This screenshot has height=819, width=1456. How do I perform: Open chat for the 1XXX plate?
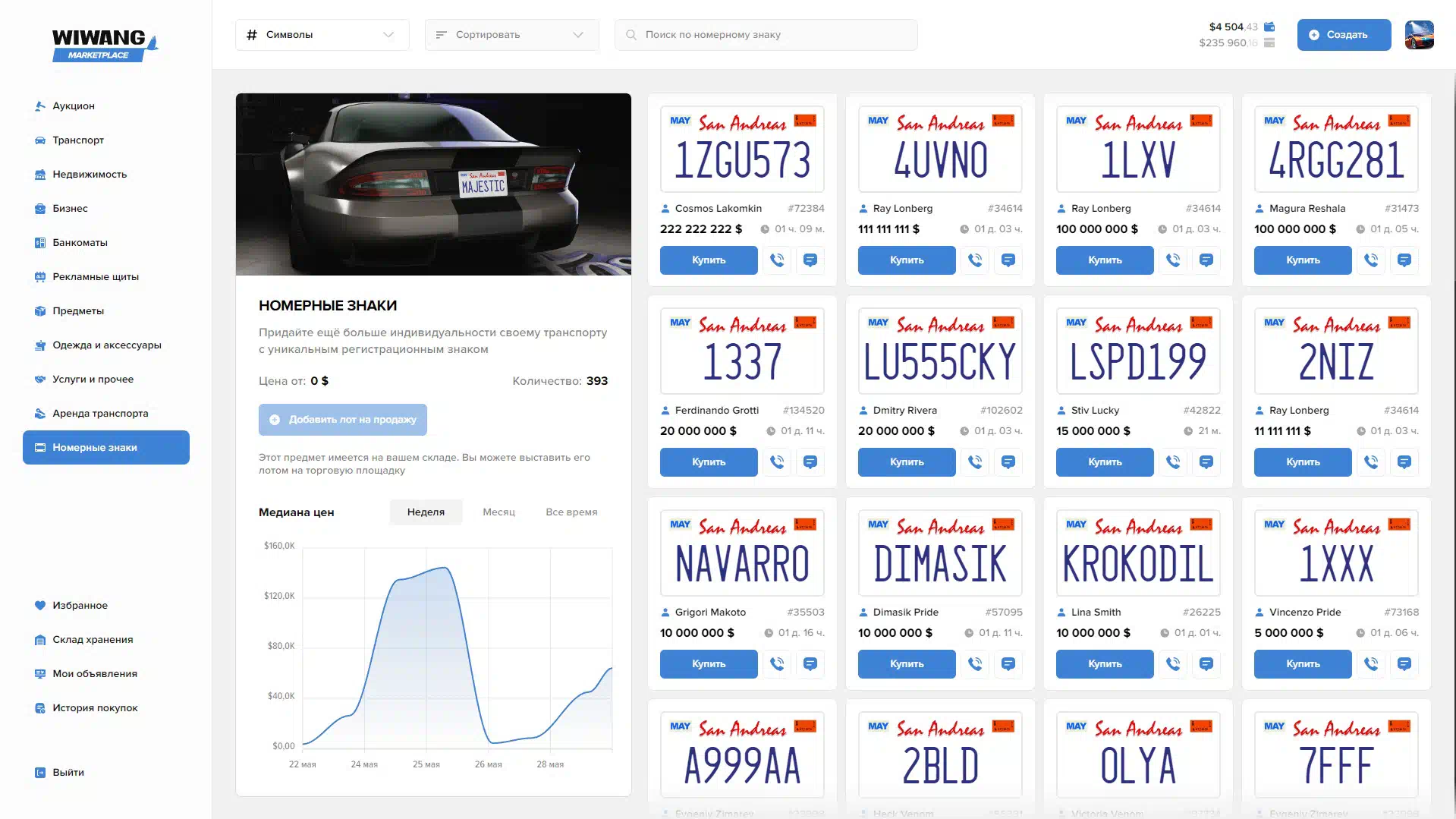point(1404,664)
